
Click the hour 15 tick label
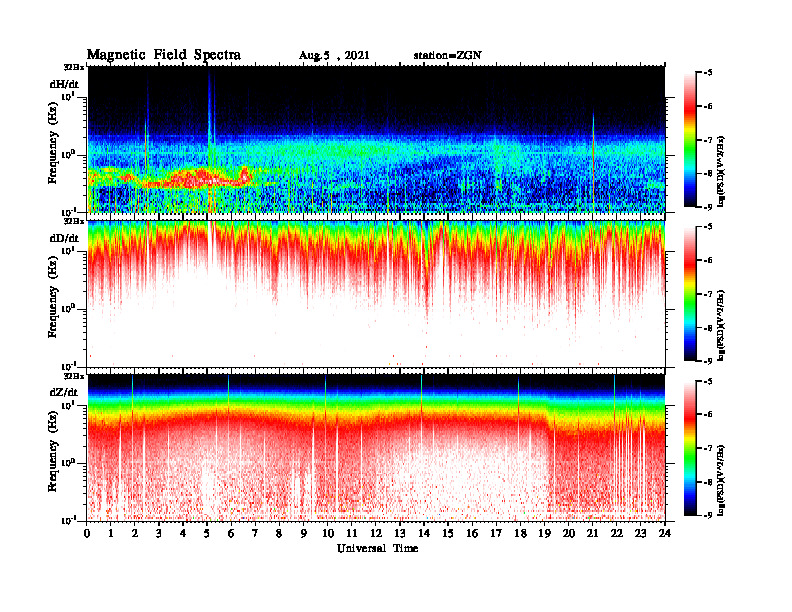tap(448, 534)
